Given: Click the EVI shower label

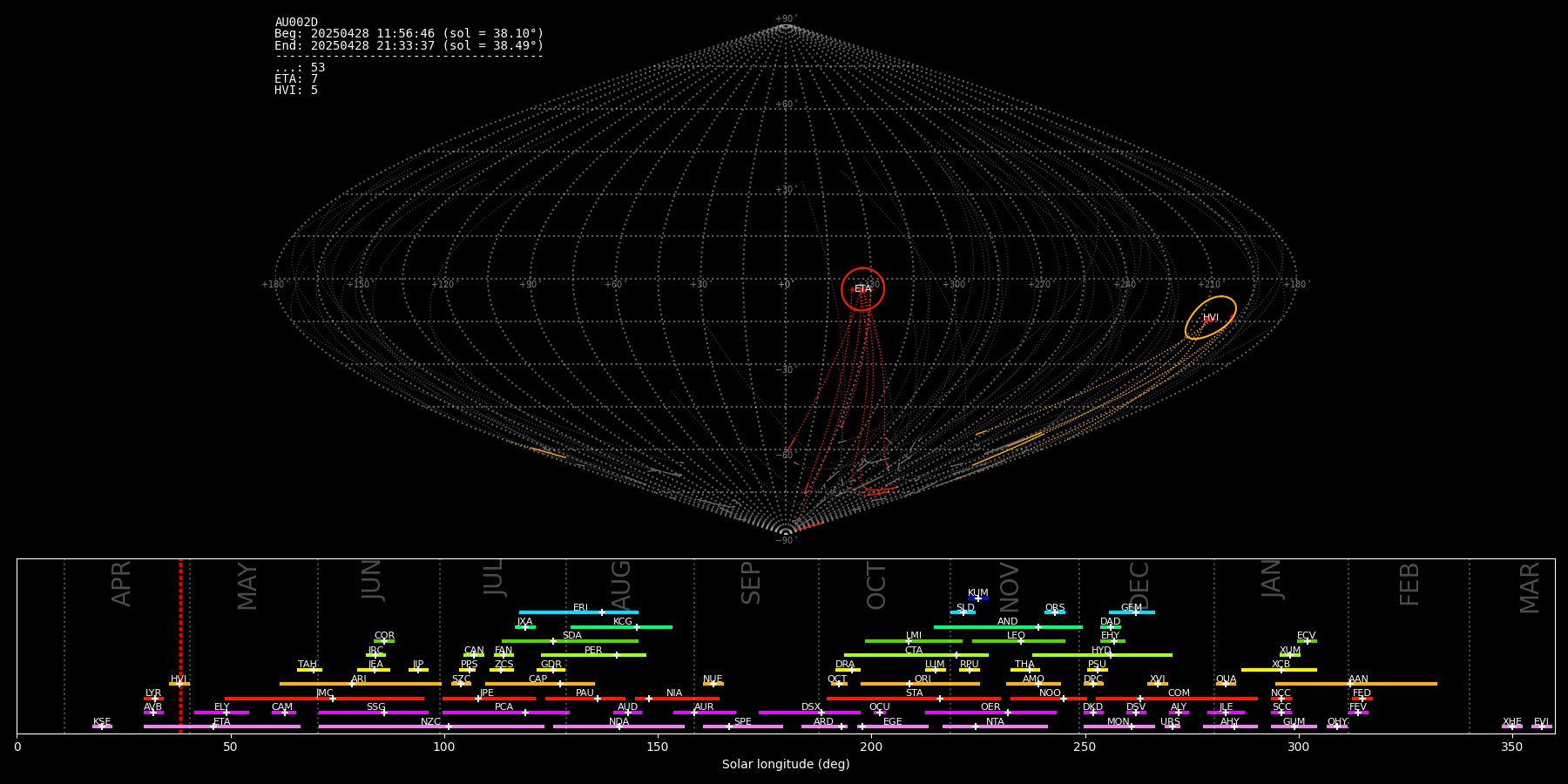Looking at the screenshot, I should 1541,722.
